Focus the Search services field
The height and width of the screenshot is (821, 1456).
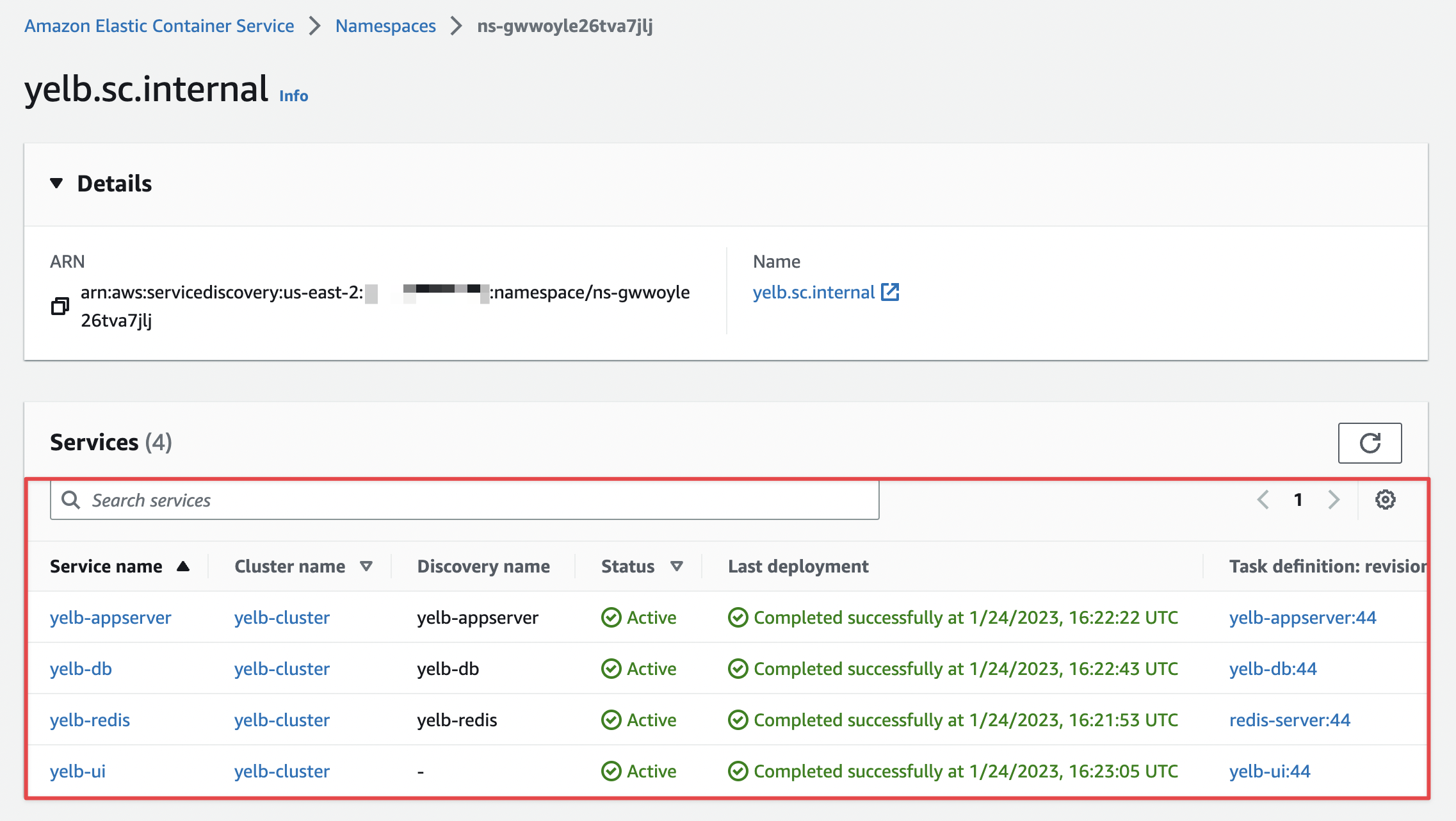coord(464,500)
